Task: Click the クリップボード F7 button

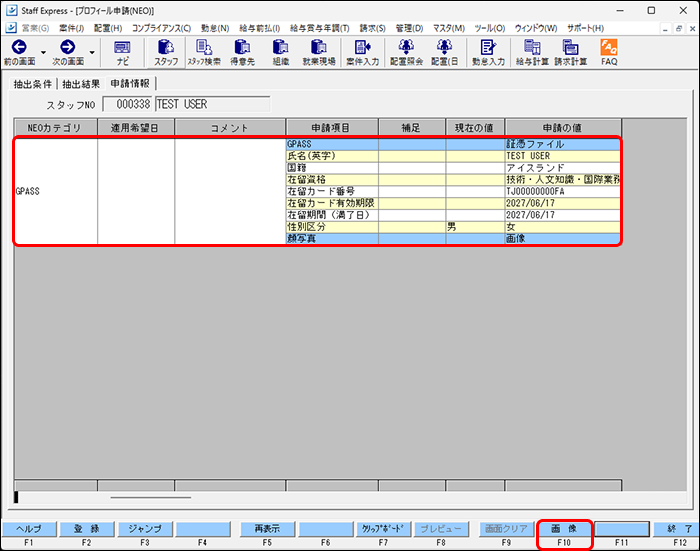Action: pos(383,529)
